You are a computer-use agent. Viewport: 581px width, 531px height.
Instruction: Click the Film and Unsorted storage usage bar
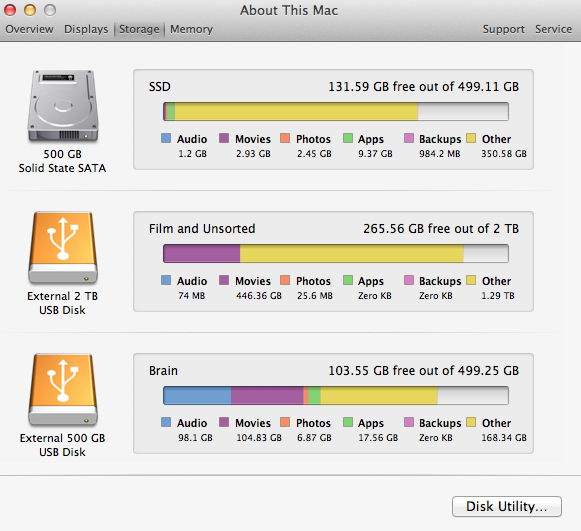[336, 253]
